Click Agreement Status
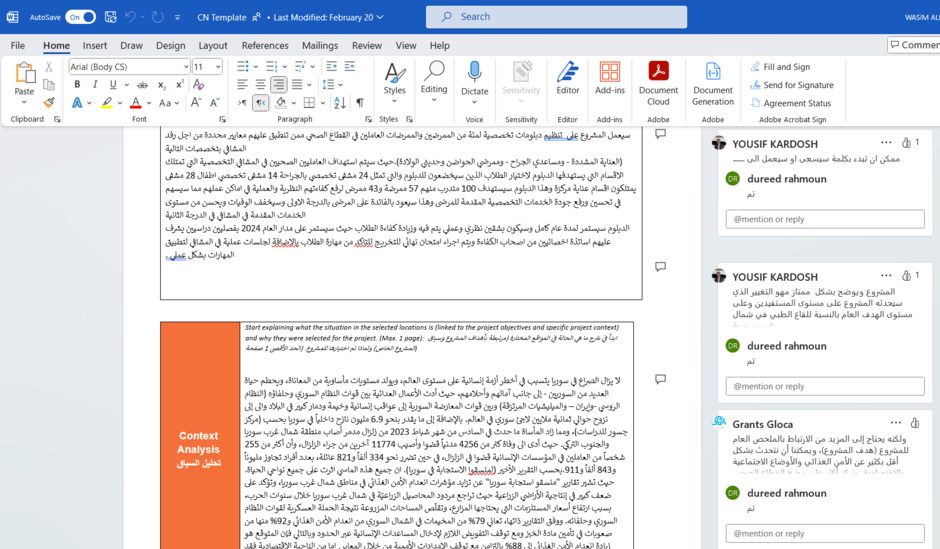 tap(790, 103)
